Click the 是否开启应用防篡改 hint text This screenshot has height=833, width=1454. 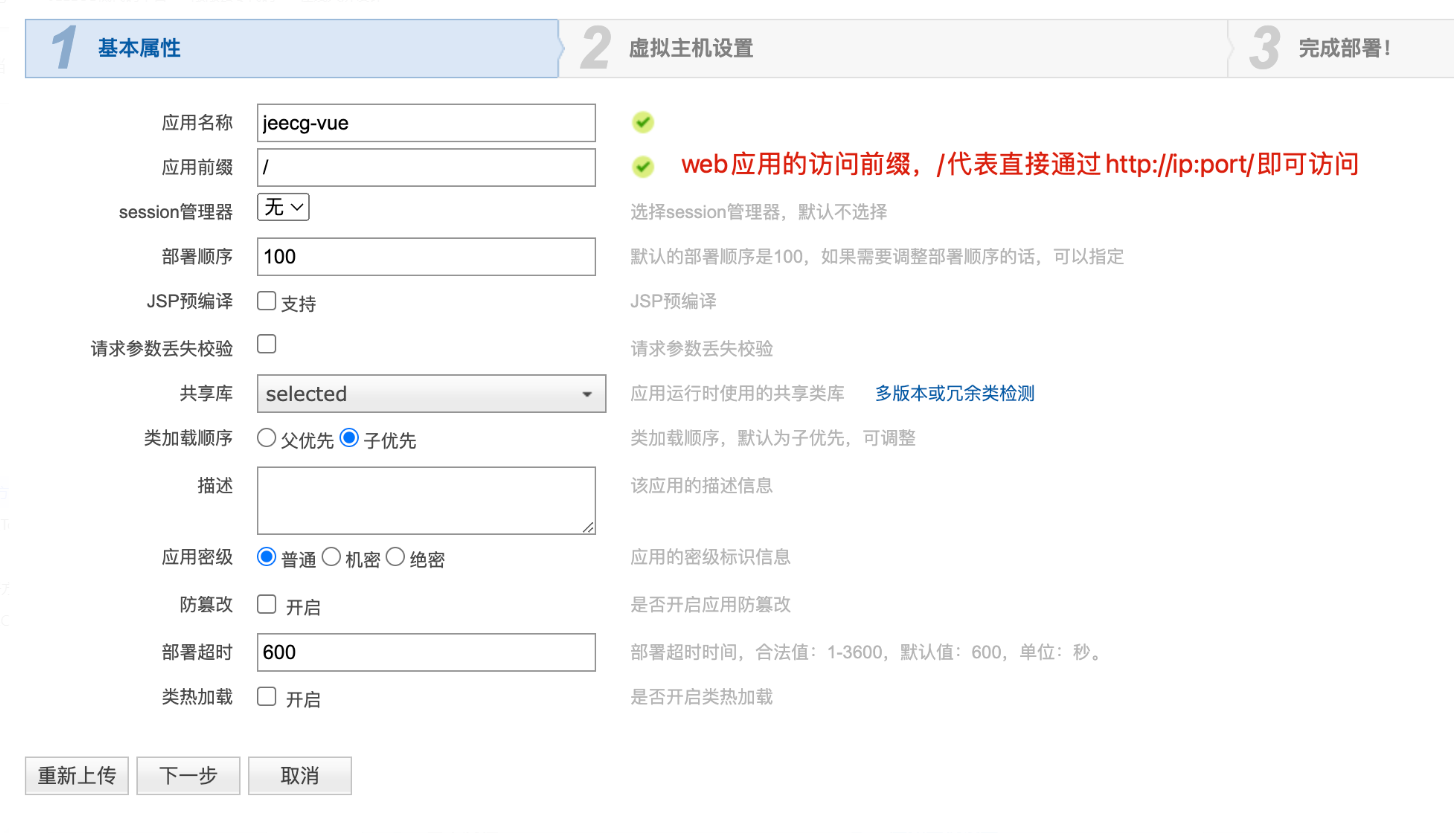(x=710, y=604)
